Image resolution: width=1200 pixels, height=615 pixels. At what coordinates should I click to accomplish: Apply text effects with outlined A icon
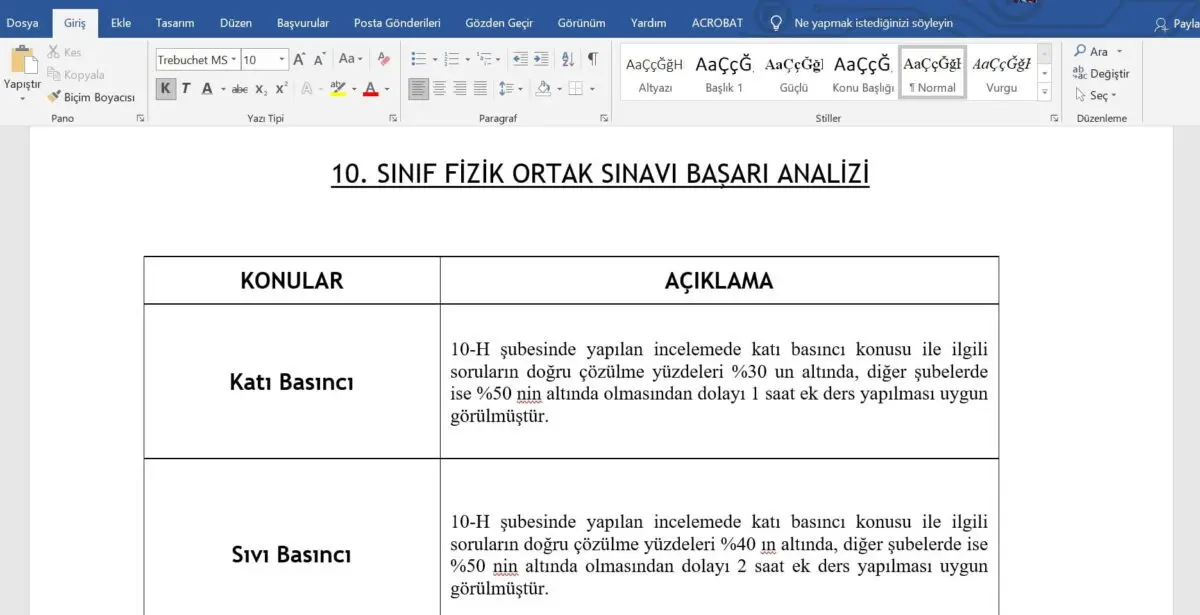click(x=306, y=89)
